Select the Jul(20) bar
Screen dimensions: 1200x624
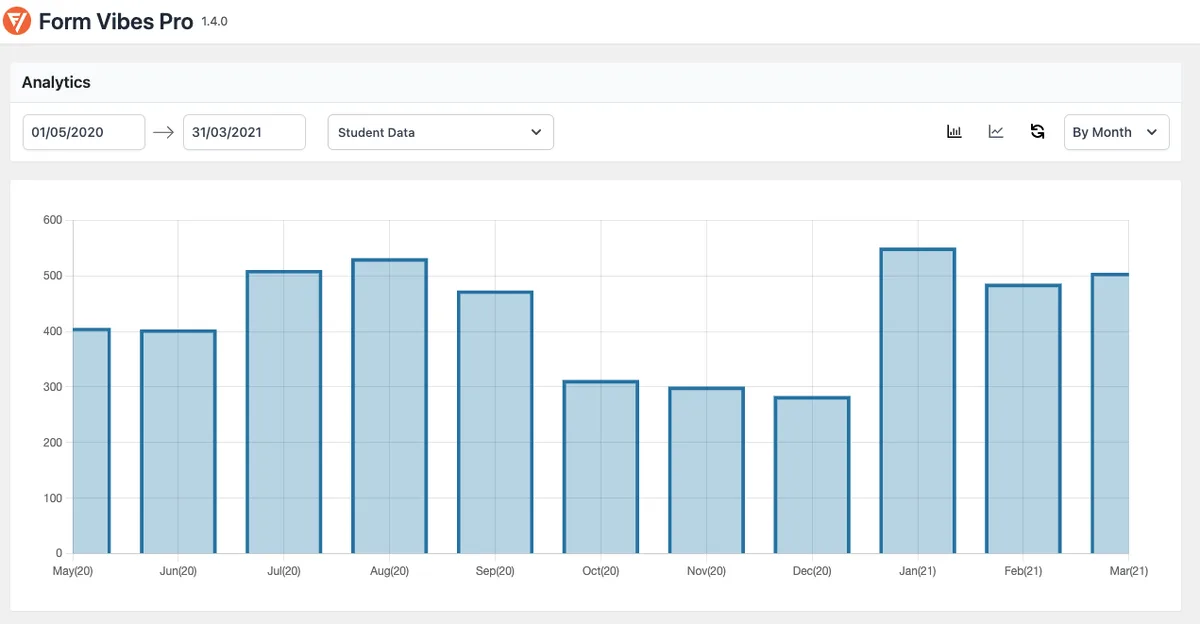coord(284,412)
